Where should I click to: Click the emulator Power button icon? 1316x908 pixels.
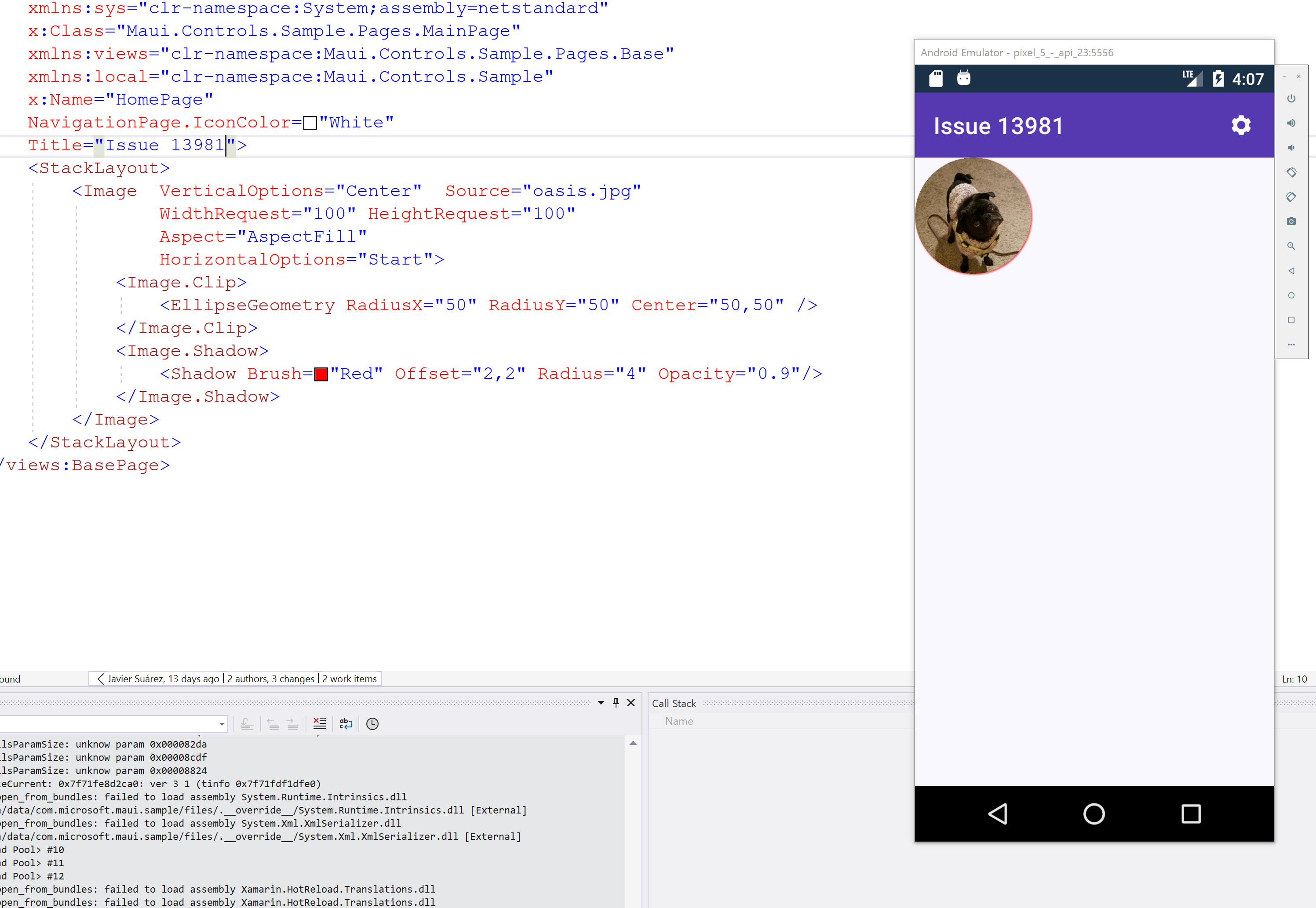[x=1291, y=98]
